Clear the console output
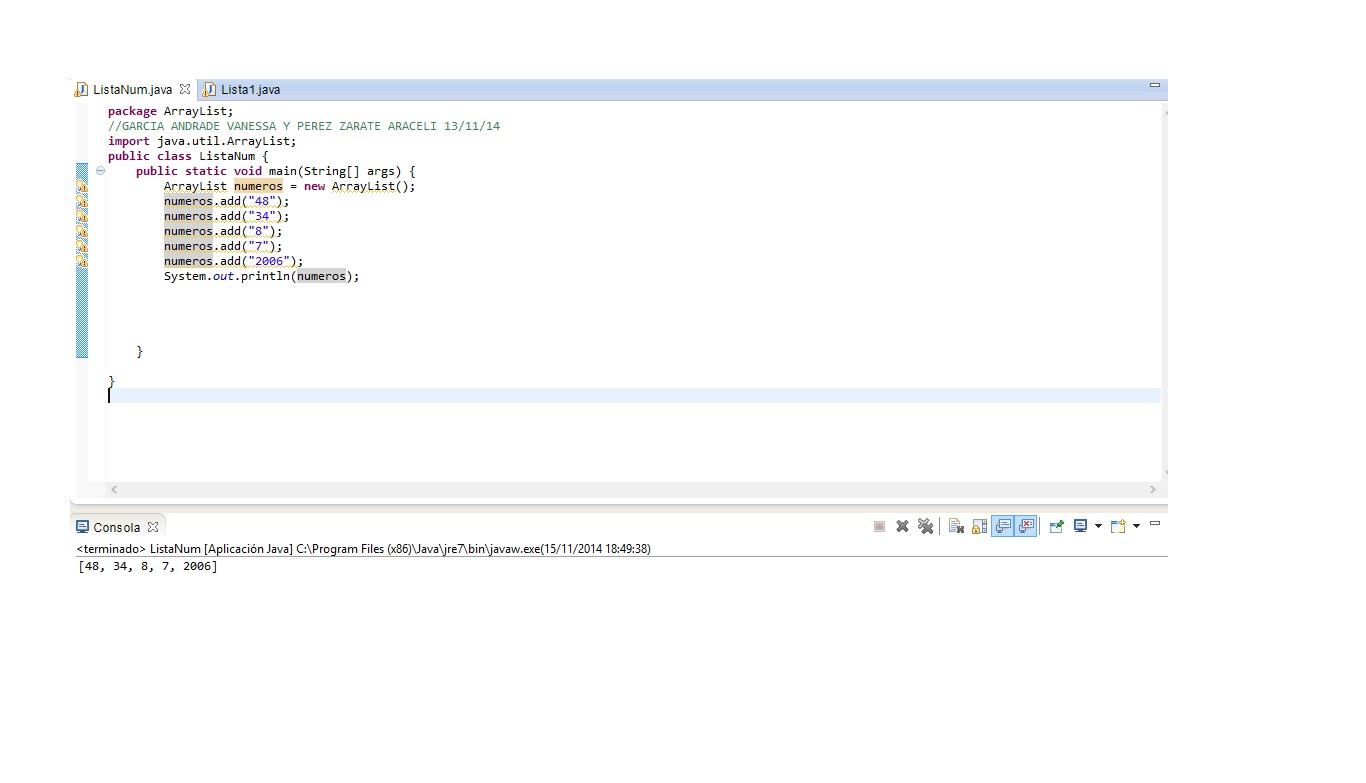1366x783 pixels. (956, 526)
